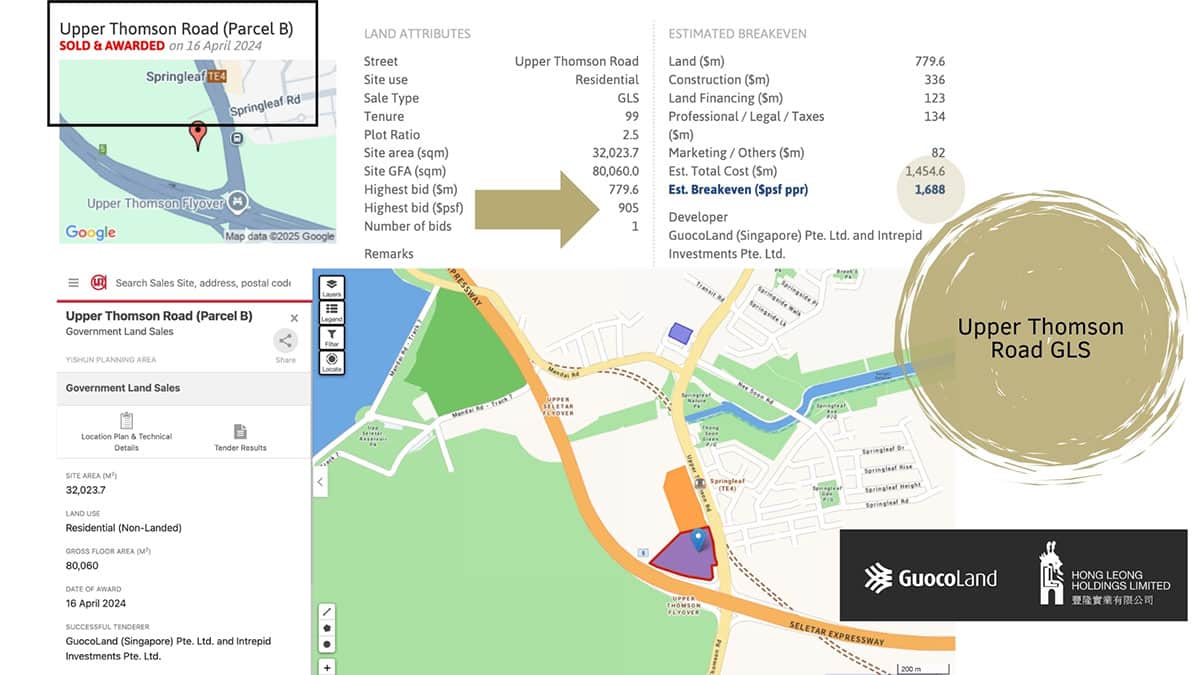Select the circle drawing tool
Image resolution: width=1200 pixels, height=675 pixels.
pyautogui.click(x=327, y=644)
